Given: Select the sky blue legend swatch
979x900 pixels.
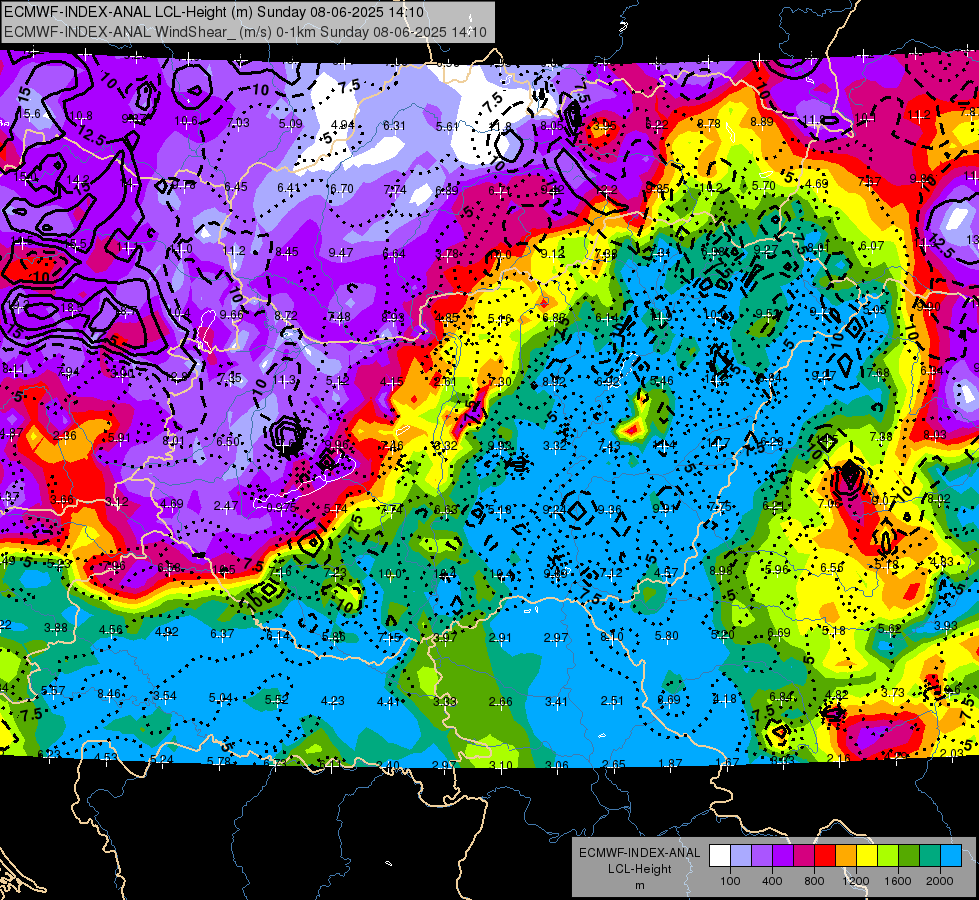Looking at the screenshot, I should click(951, 856).
